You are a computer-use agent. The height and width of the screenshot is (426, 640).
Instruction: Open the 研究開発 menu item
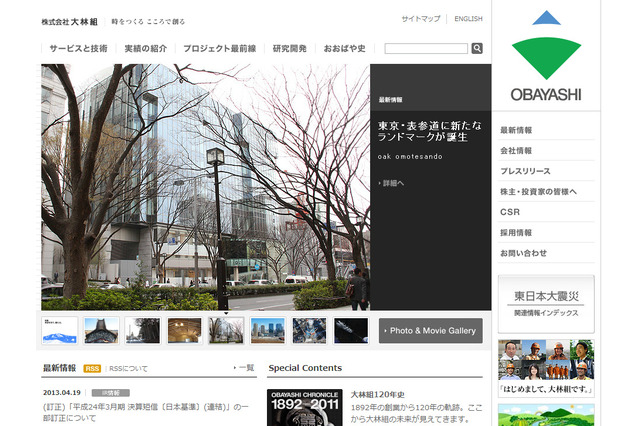tap(290, 48)
